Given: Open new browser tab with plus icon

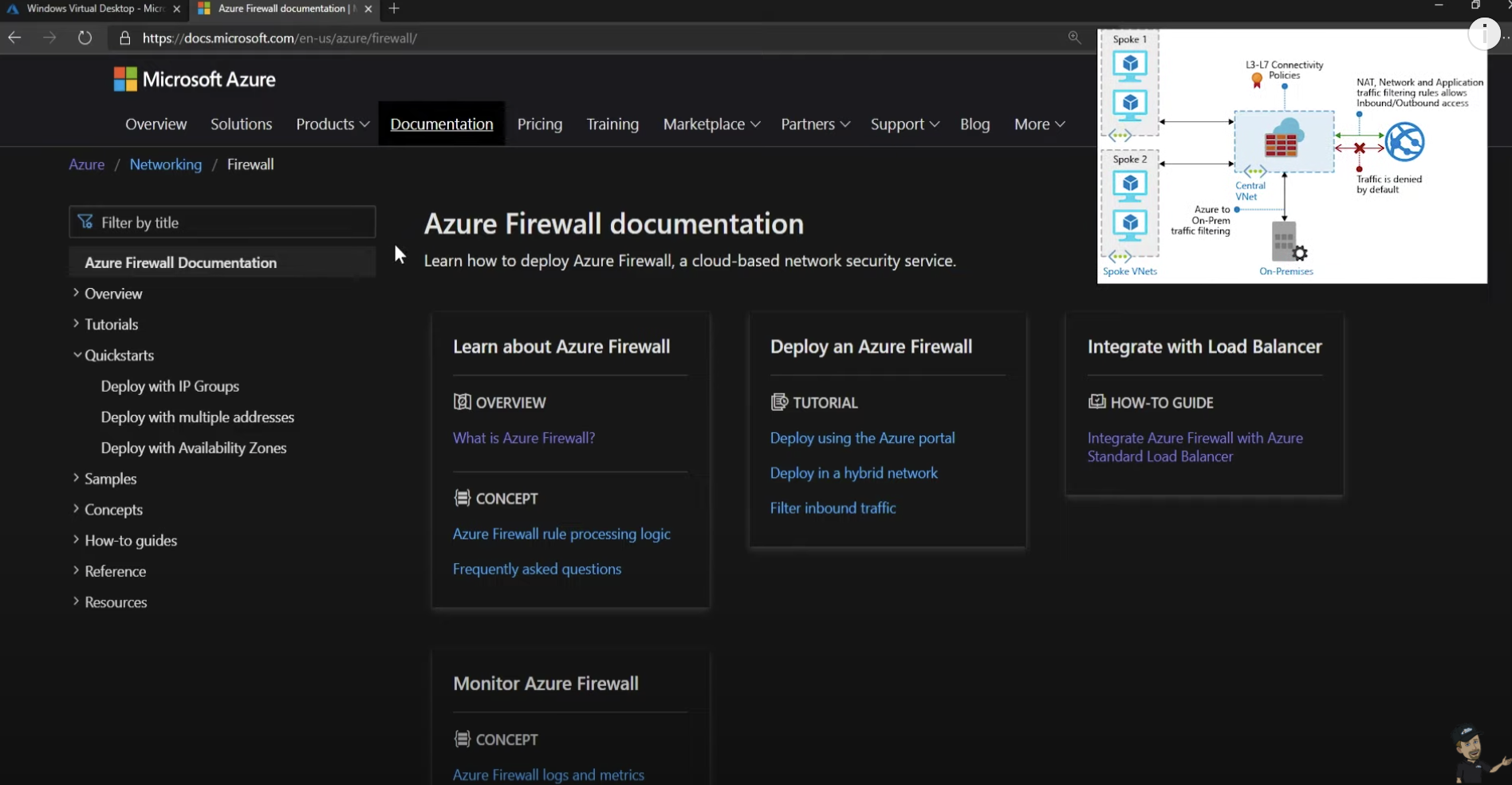Looking at the screenshot, I should click(x=394, y=9).
